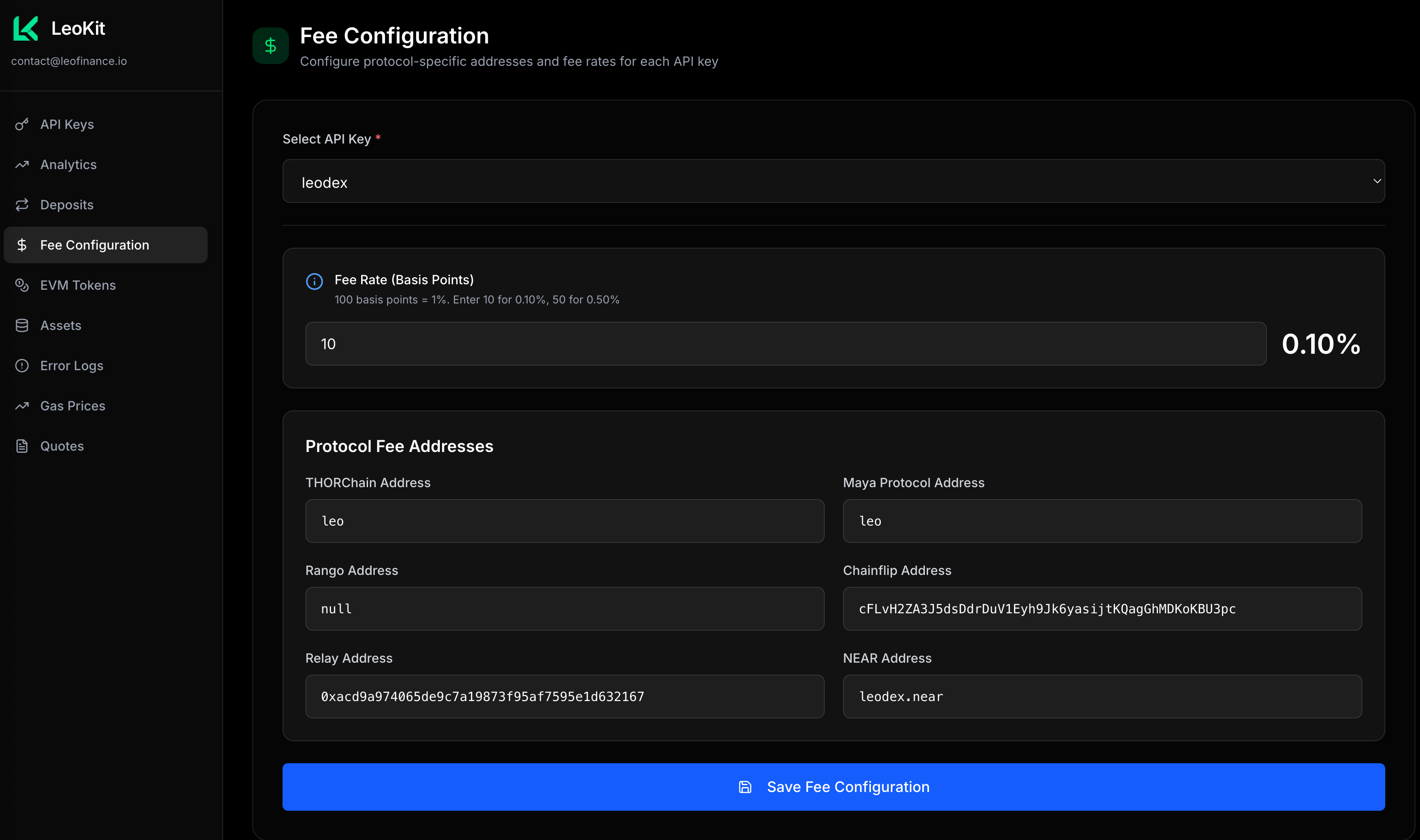Select Fee Configuration sidebar item
Screen dimensions: 1420x840
pos(95,245)
